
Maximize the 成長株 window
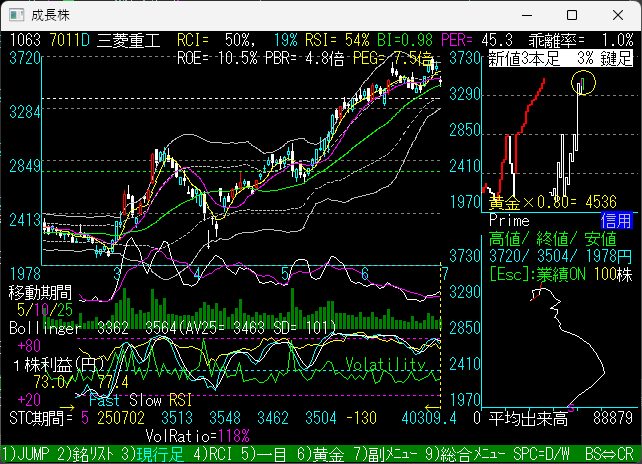(x=572, y=16)
